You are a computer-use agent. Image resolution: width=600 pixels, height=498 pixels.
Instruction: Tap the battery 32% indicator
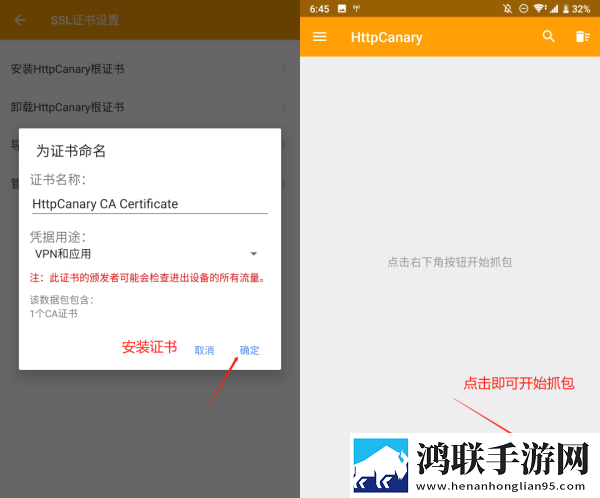576,9
